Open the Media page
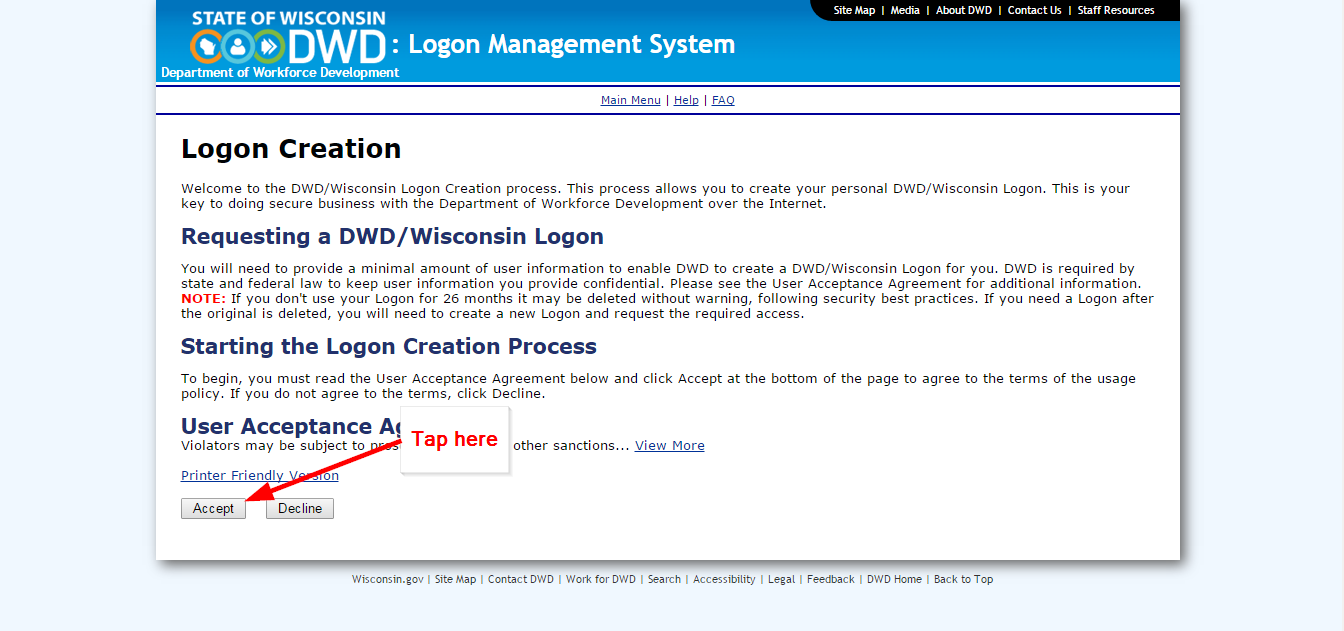Image resolution: width=1344 pixels, height=631 pixels. point(905,10)
